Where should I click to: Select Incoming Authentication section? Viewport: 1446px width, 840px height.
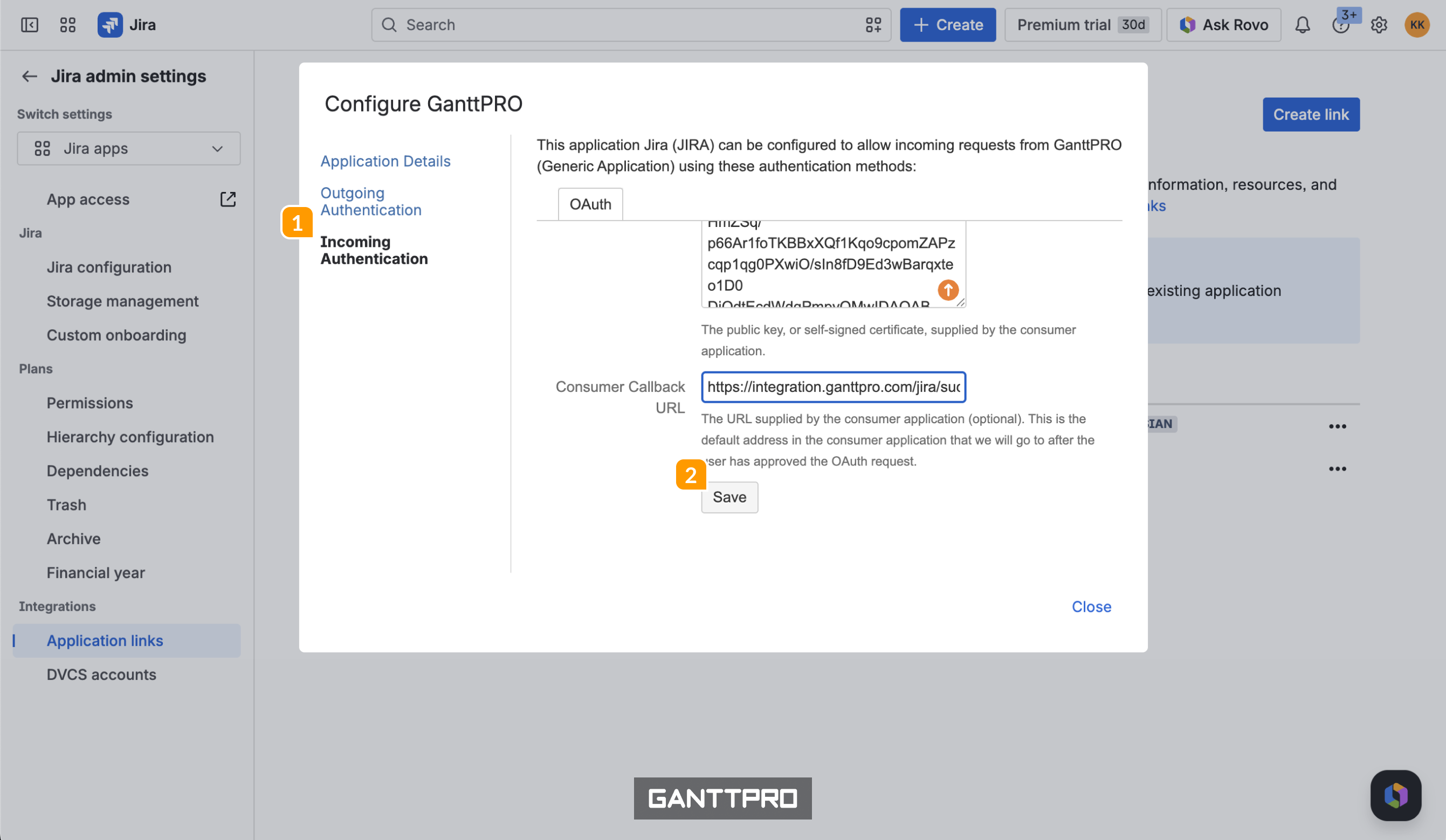pos(374,250)
